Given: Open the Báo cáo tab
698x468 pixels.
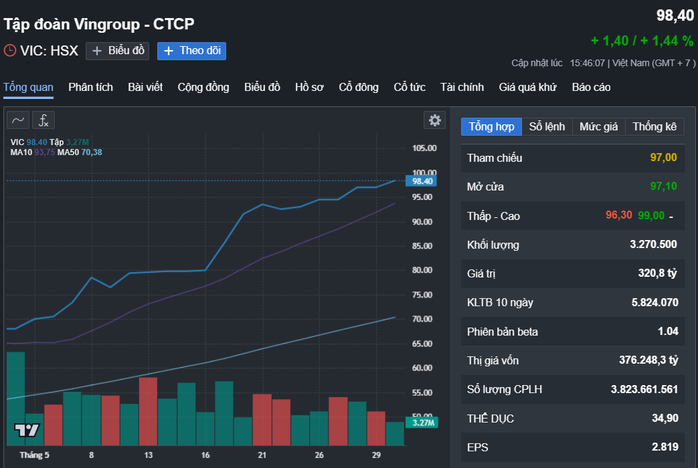Looking at the screenshot, I should coord(591,87).
